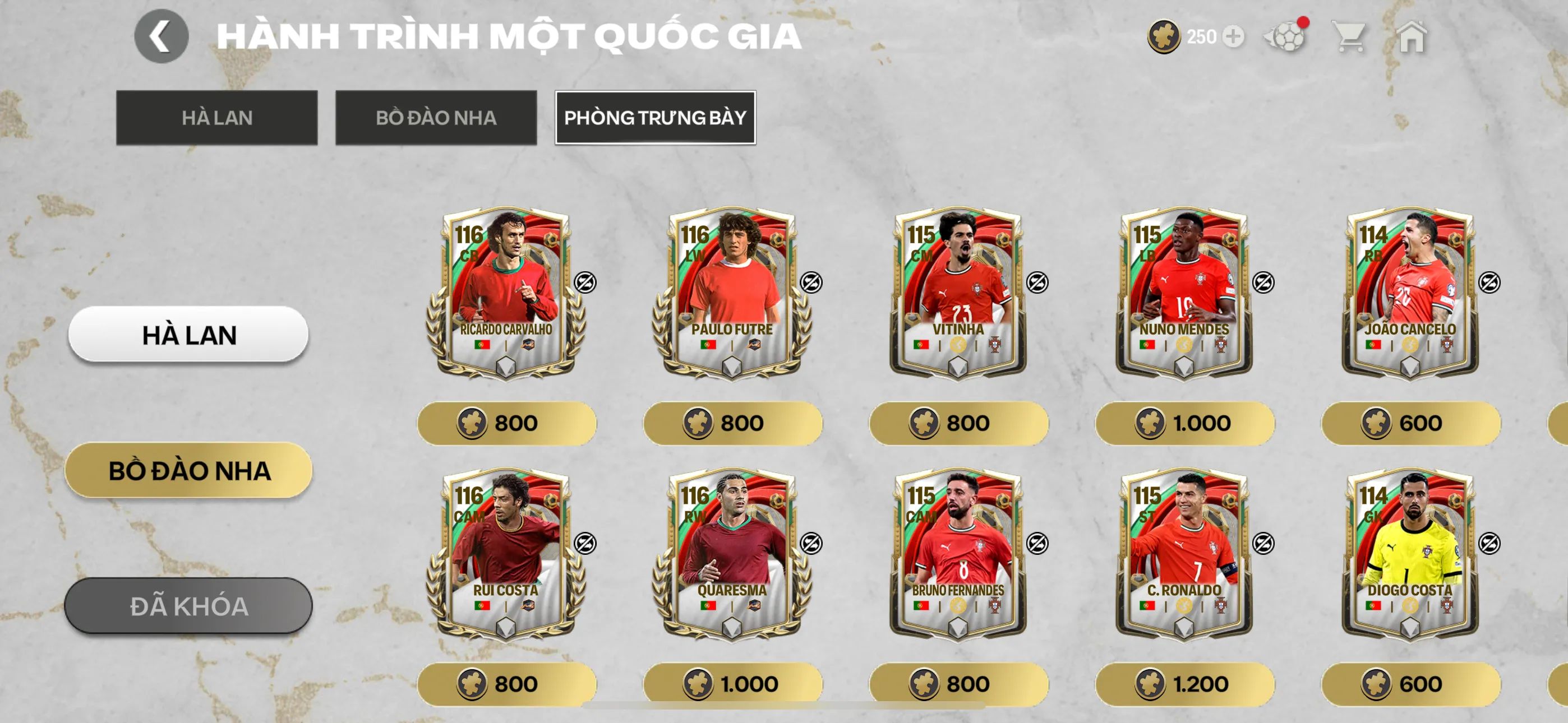Select the Đã Khóa filter button
The image size is (1568, 723).
188,606
